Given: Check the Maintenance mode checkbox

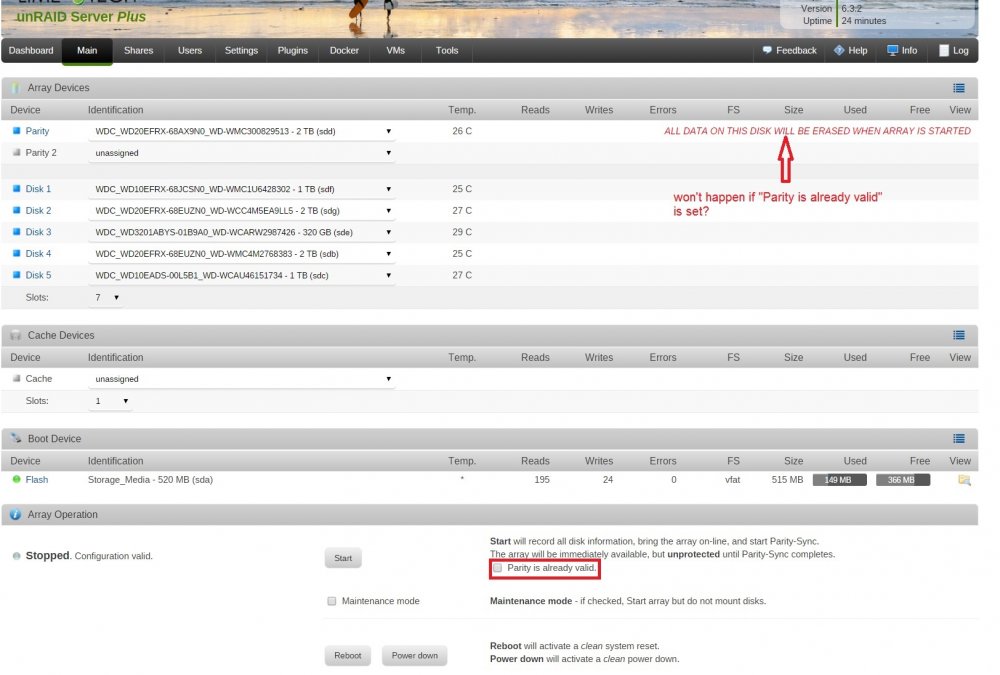Looking at the screenshot, I should pyautogui.click(x=332, y=601).
